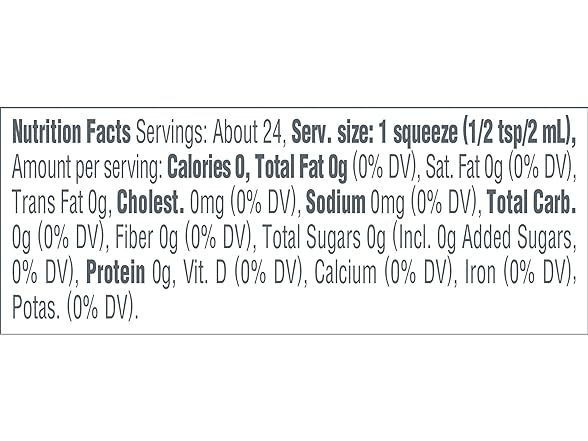Select the bold Protein label

[116, 272]
